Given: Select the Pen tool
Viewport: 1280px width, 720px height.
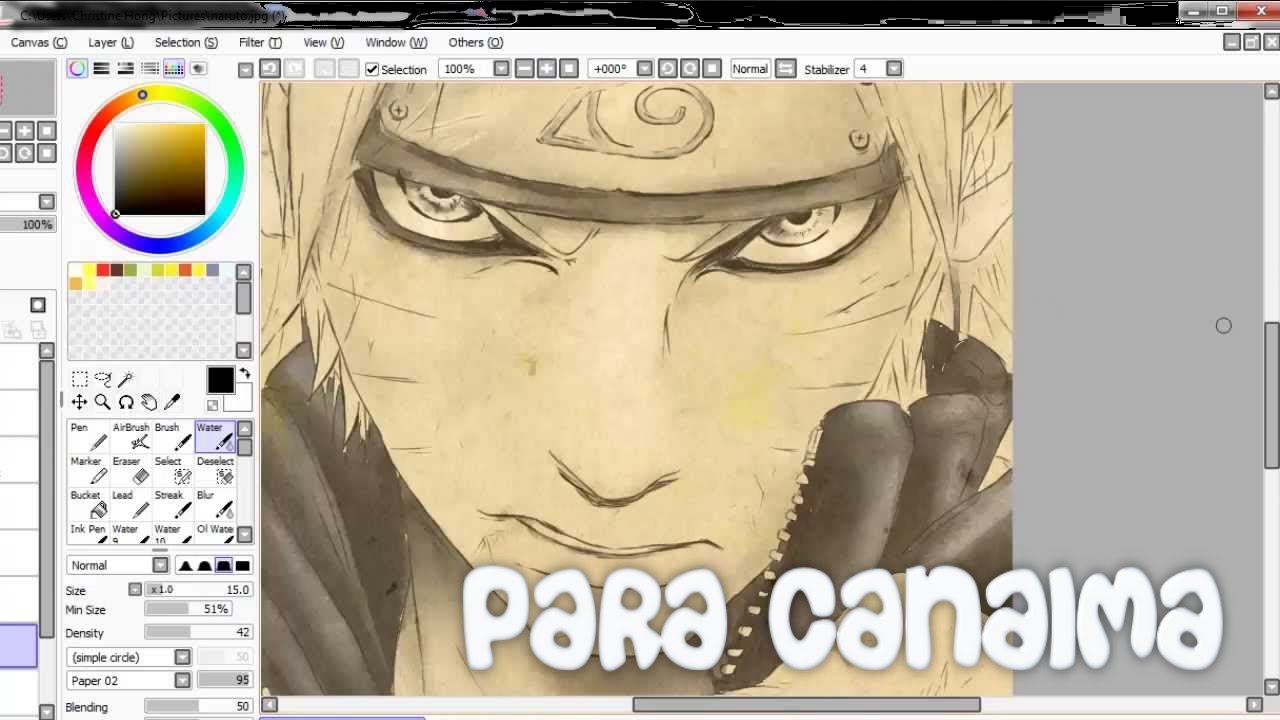Looking at the screenshot, I should pyautogui.click(x=89, y=436).
